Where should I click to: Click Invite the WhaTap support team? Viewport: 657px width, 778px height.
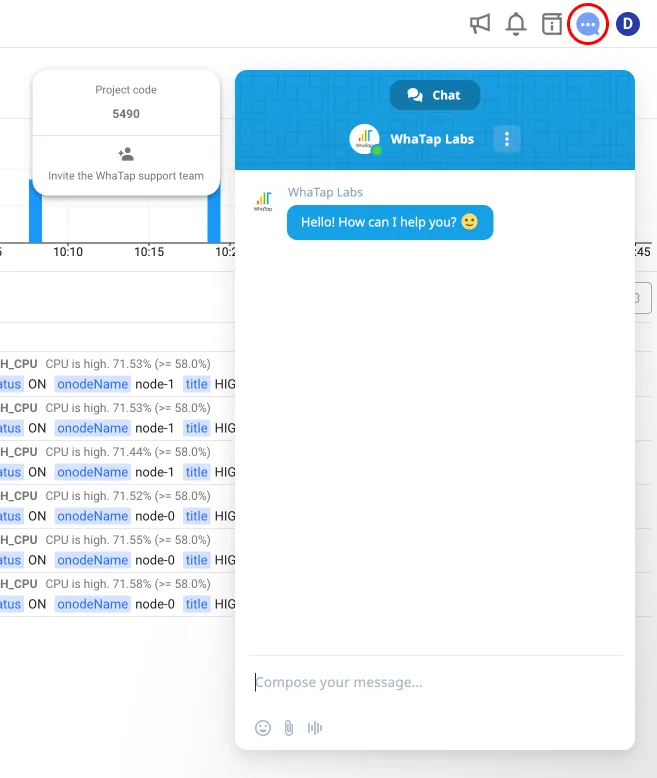126,176
